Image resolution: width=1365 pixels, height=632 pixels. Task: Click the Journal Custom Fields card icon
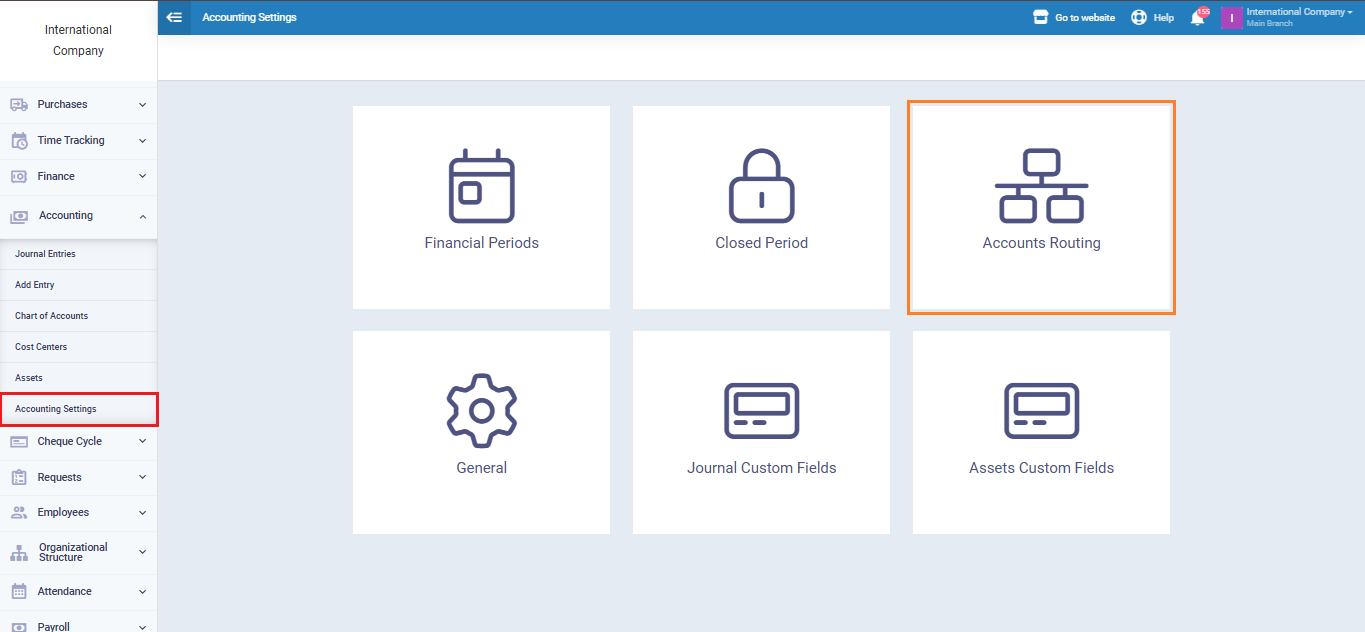(x=761, y=411)
